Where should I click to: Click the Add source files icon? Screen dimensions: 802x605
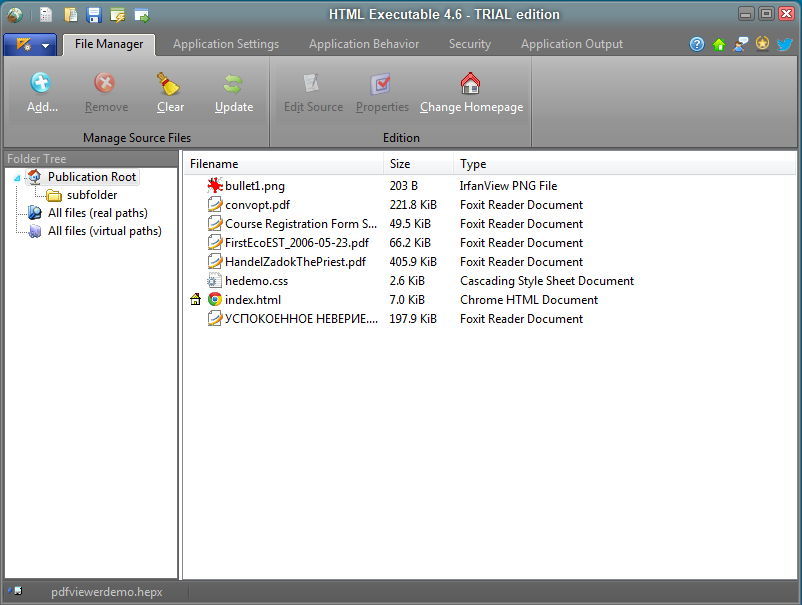coord(40,83)
